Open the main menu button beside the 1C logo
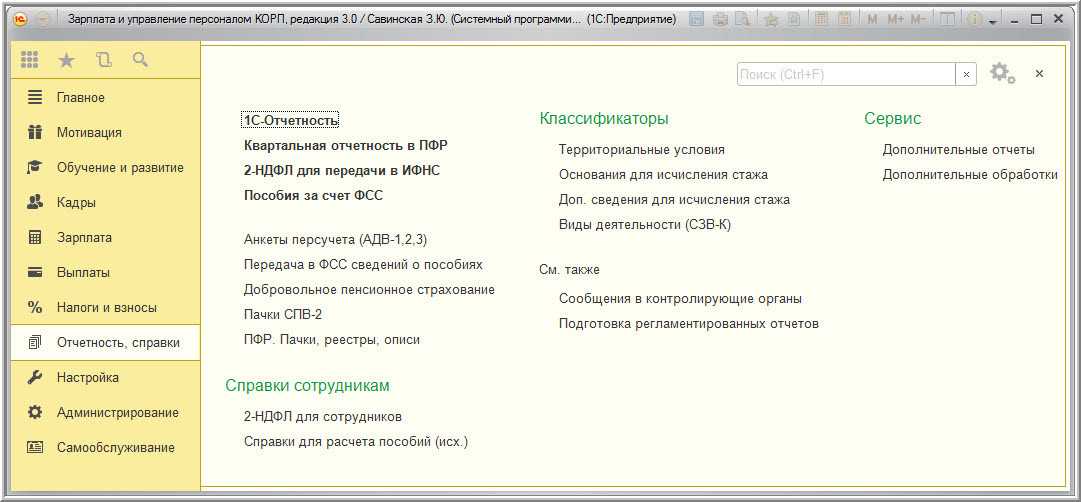Screen dimensions: 1081x502 click(43, 19)
